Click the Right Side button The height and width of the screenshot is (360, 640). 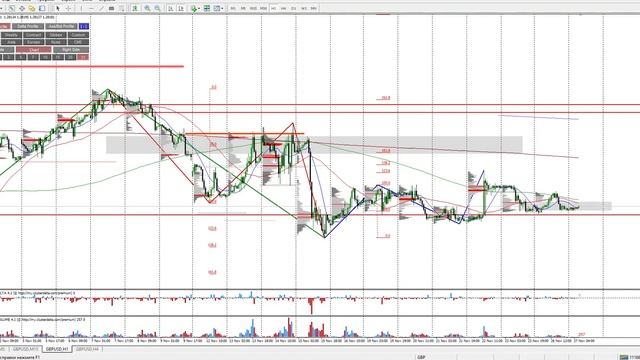click(71, 50)
